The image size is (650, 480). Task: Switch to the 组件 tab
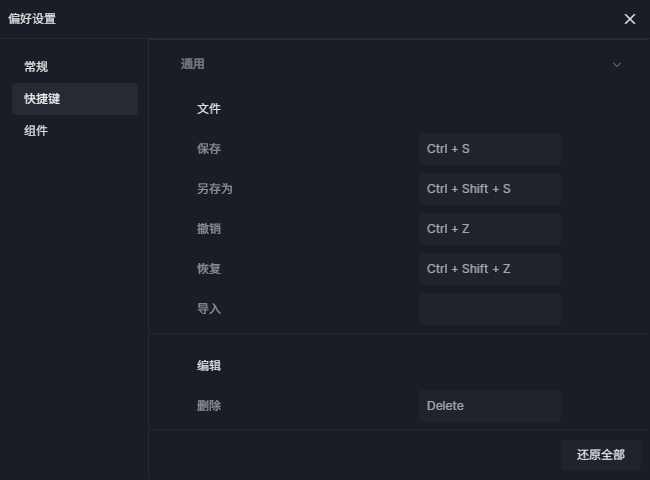tap(36, 131)
